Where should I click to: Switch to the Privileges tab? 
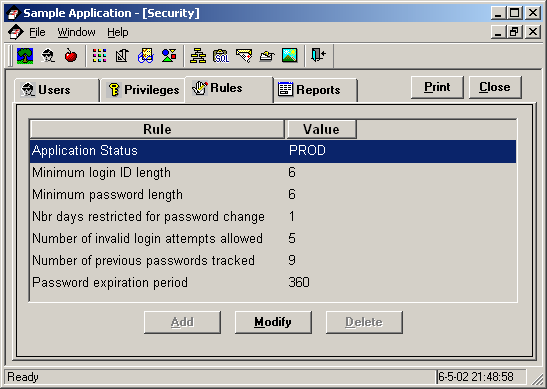(142, 90)
